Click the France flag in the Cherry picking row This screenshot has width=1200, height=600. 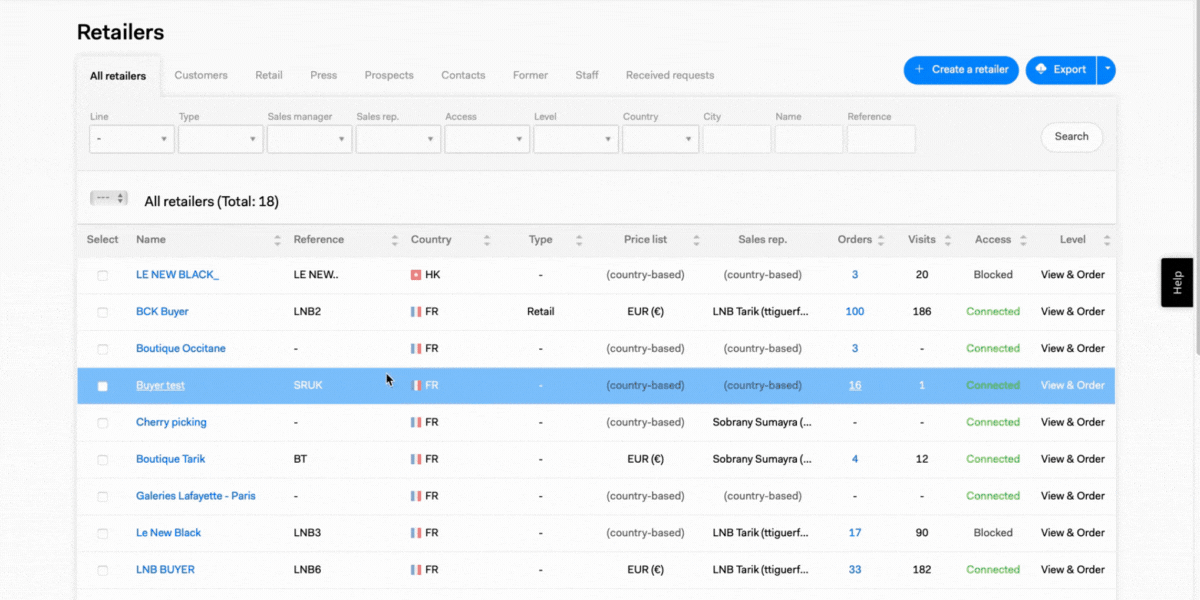coord(416,423)
